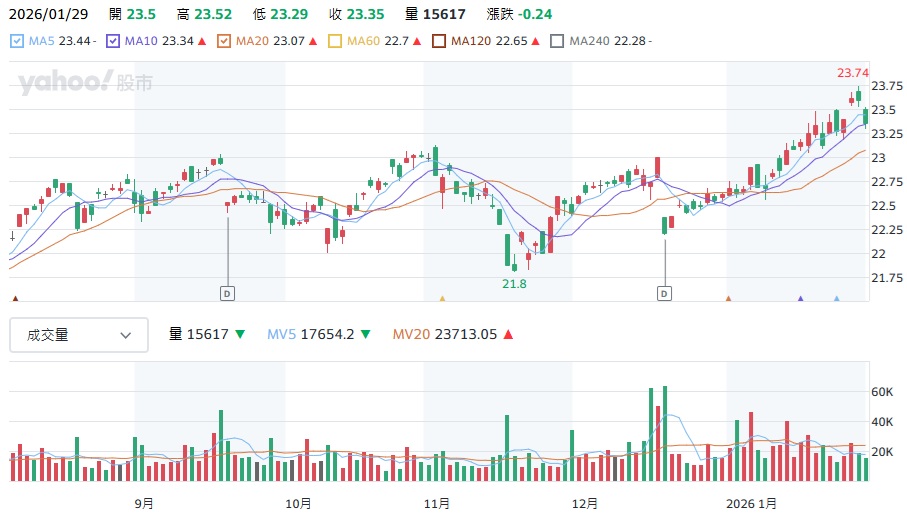Screen dimensions: 907x515
Task: Open the 成交量 indicator dropdown
Action: (79, 336)
